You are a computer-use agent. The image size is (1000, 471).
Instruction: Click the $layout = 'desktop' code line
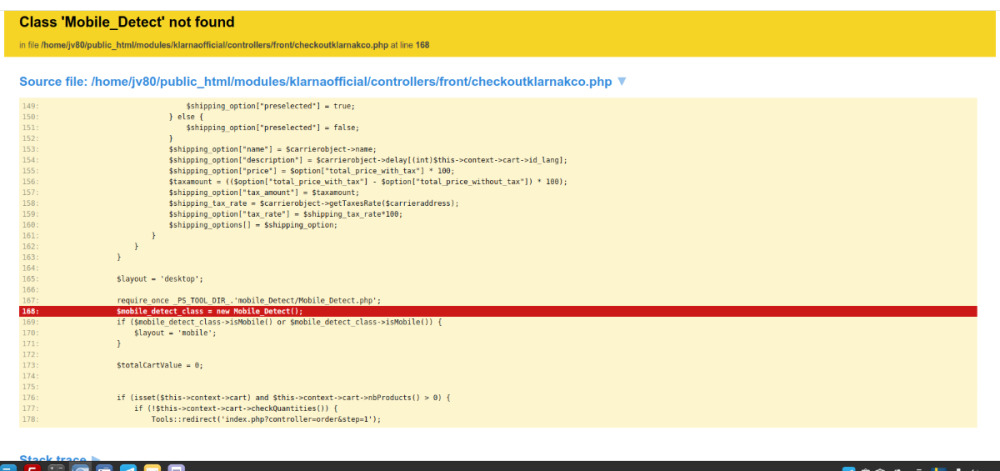click(160, 278)
